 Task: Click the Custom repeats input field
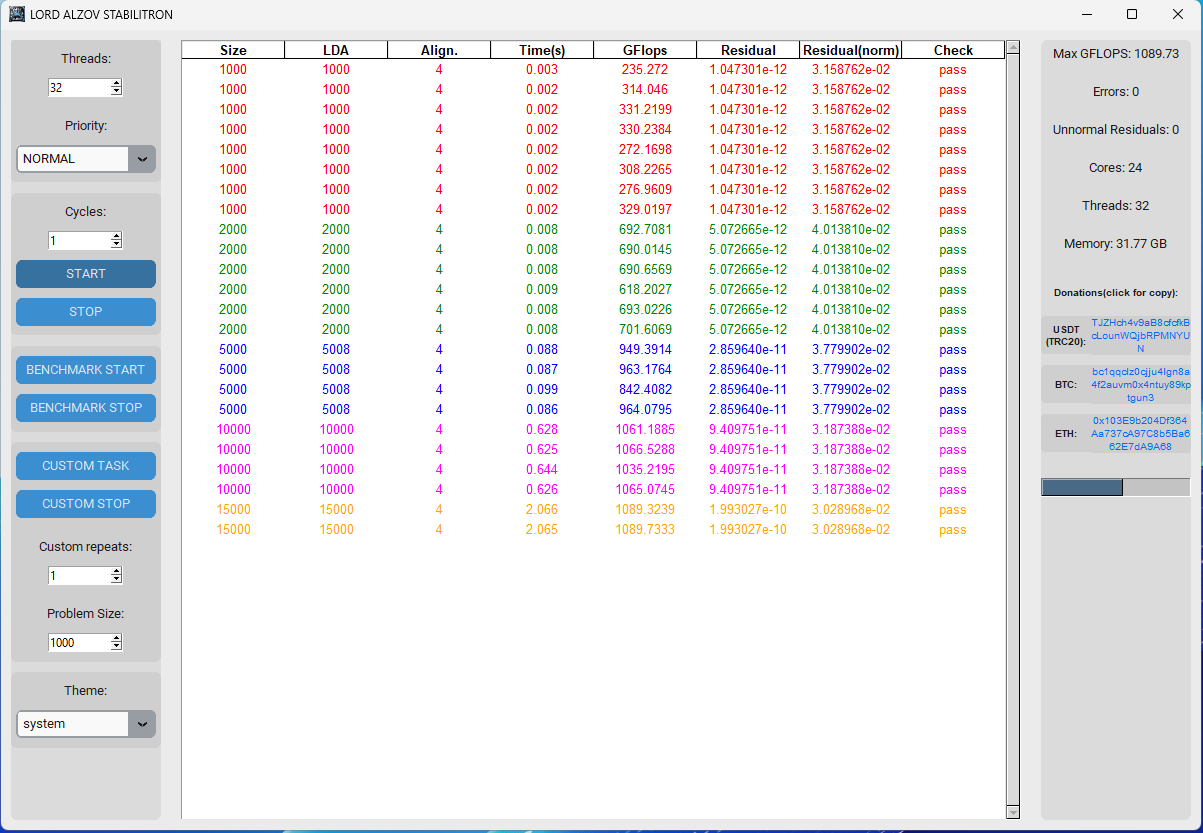[79, 576]
